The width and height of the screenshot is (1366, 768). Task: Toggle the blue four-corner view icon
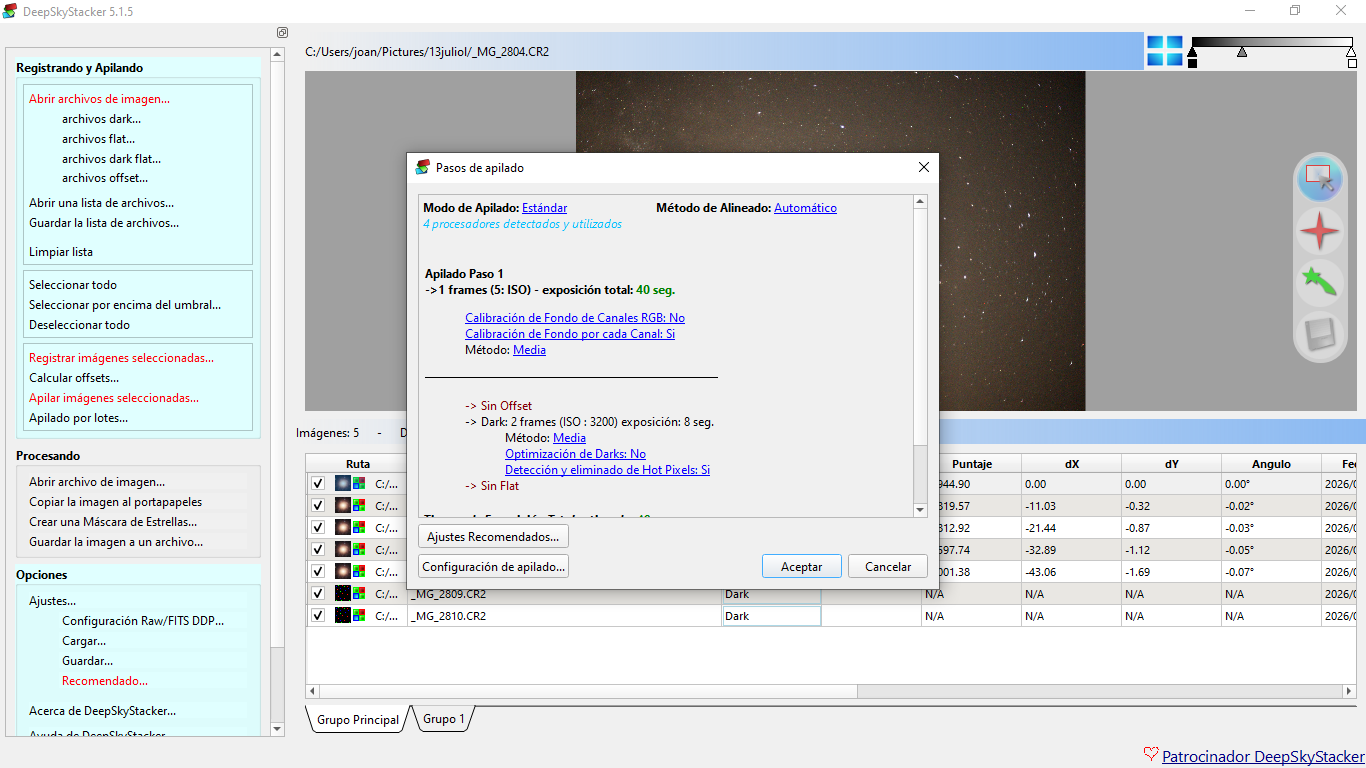(1164, 51)
